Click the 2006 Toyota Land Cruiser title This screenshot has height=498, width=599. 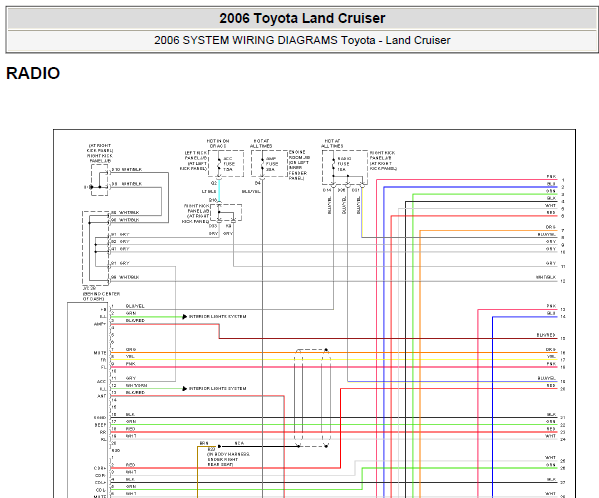(x=302, y=18)
